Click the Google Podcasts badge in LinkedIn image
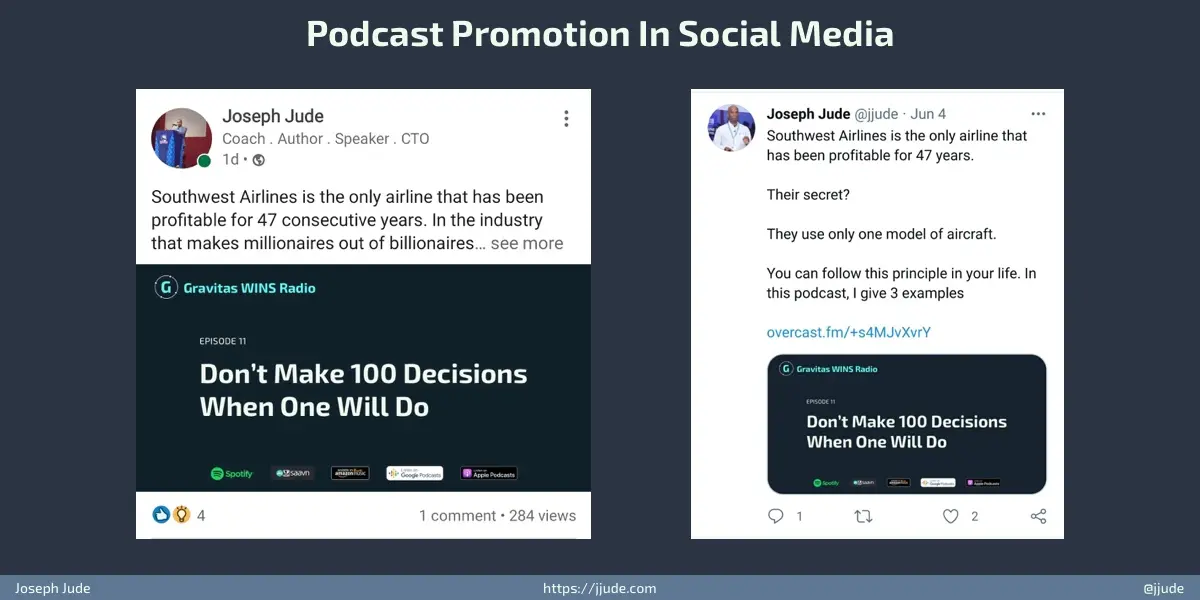 click(x=414, y=473)
